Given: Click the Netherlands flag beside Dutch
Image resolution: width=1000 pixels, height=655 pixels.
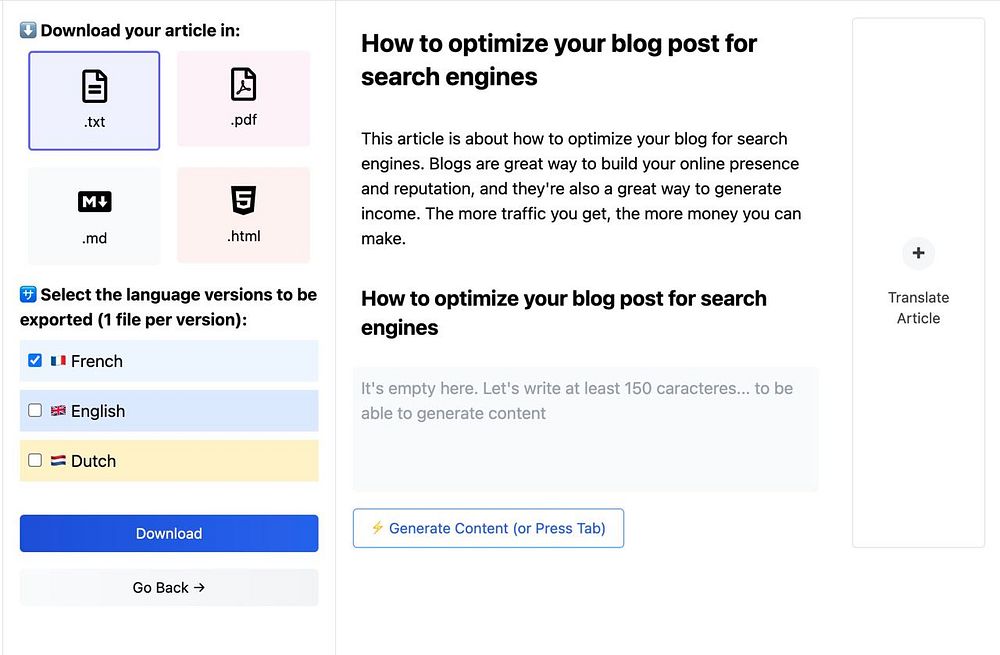Looking at the screenshot, I should (x=58, y=461).
